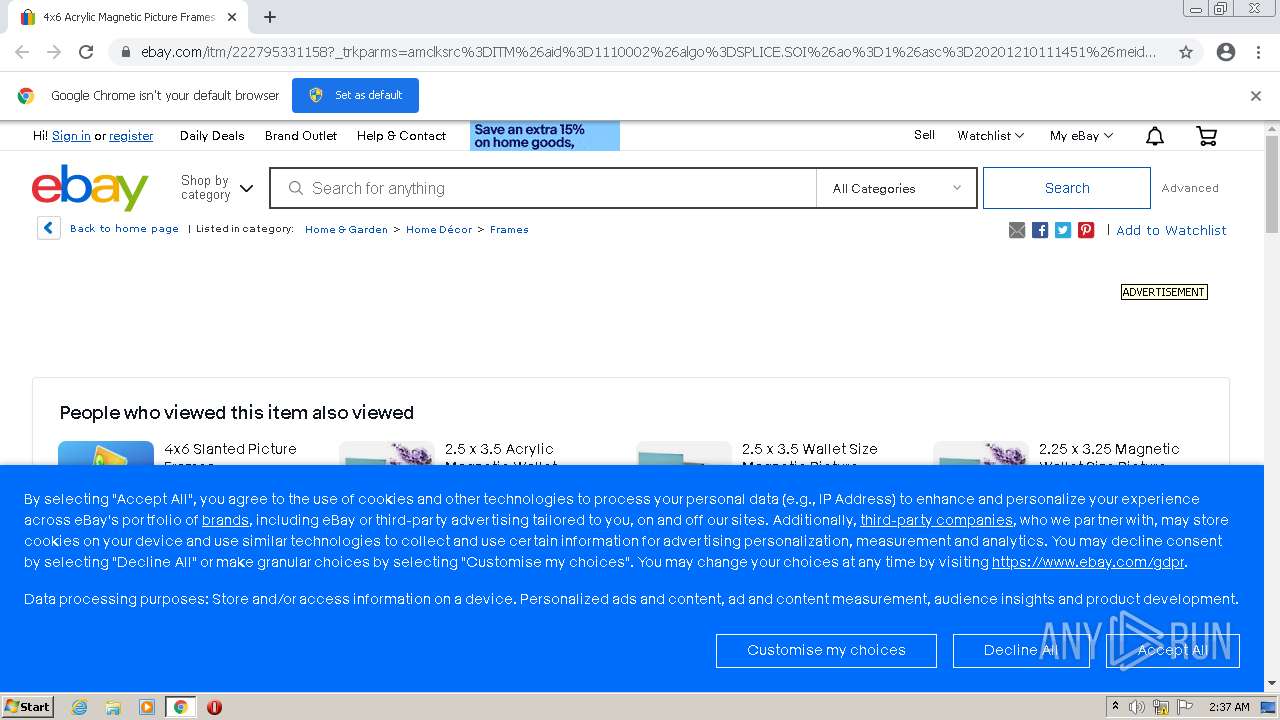1280x720 pixels.
Task: Open Chrome profile icon
Action: [x=1226, y=52]
